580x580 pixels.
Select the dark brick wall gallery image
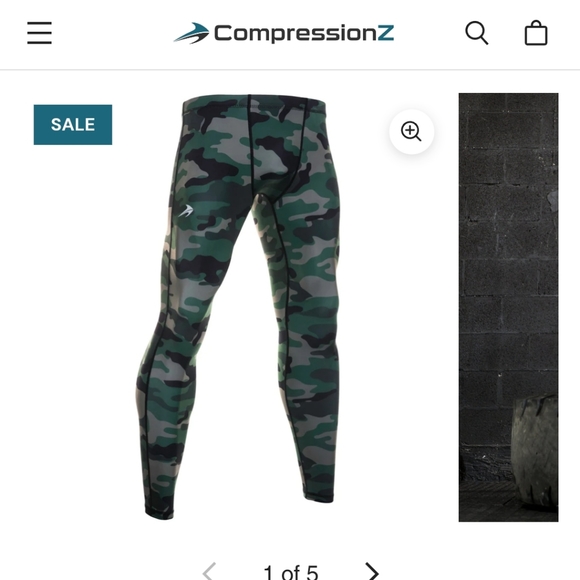tap(508, 307)
